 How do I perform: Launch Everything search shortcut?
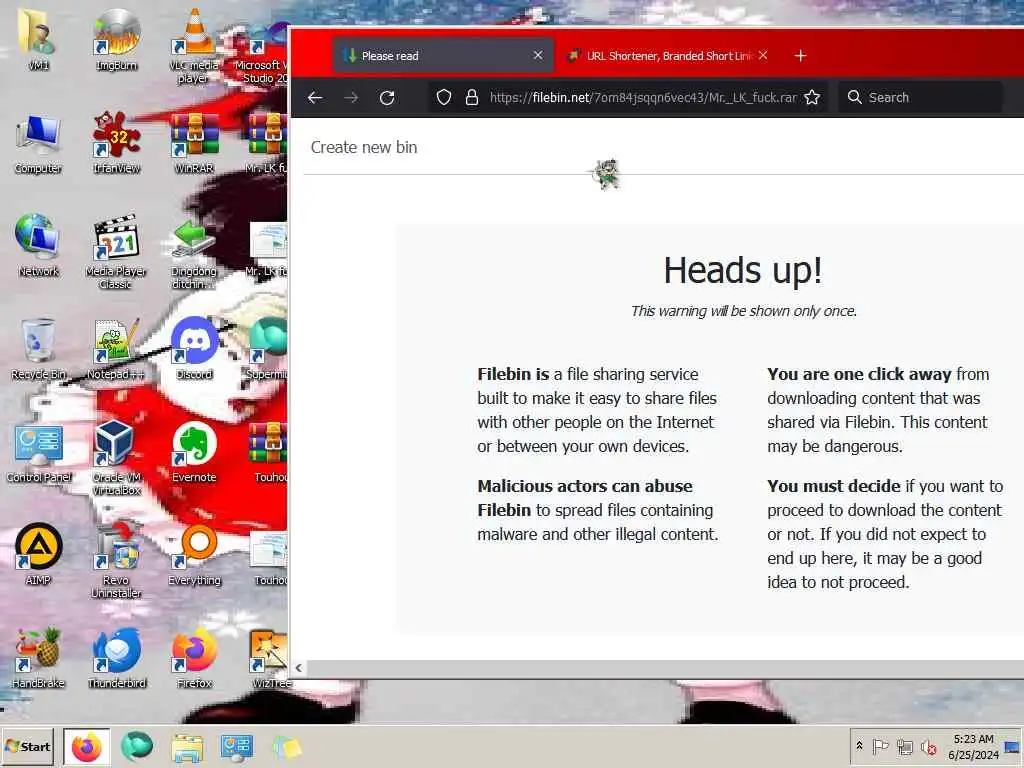coord(194,555)
